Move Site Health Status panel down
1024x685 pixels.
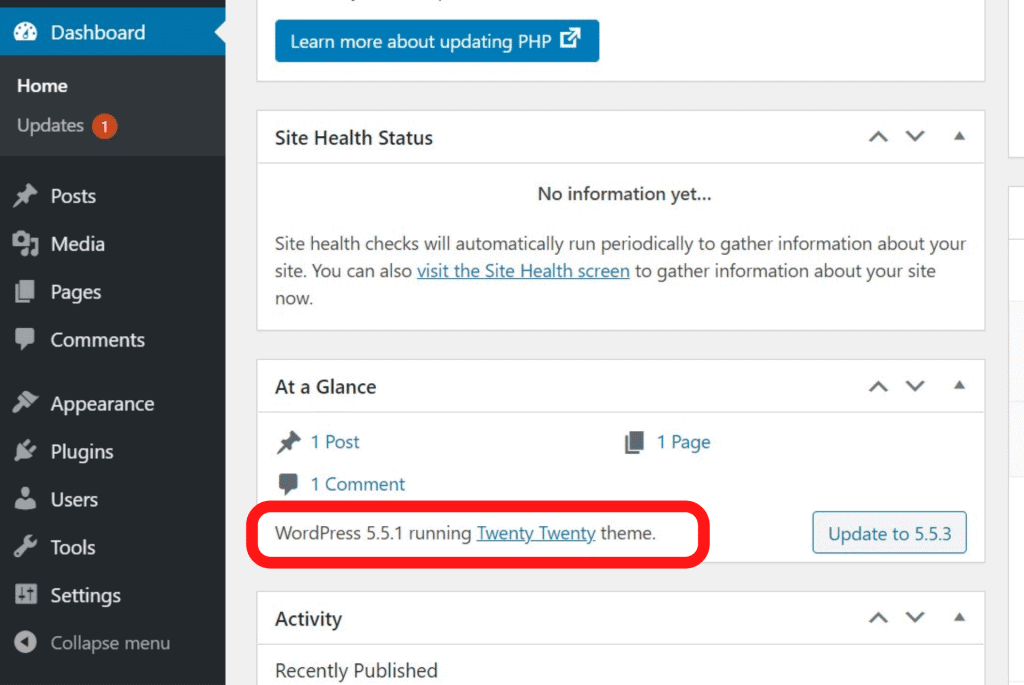[915, 136]
